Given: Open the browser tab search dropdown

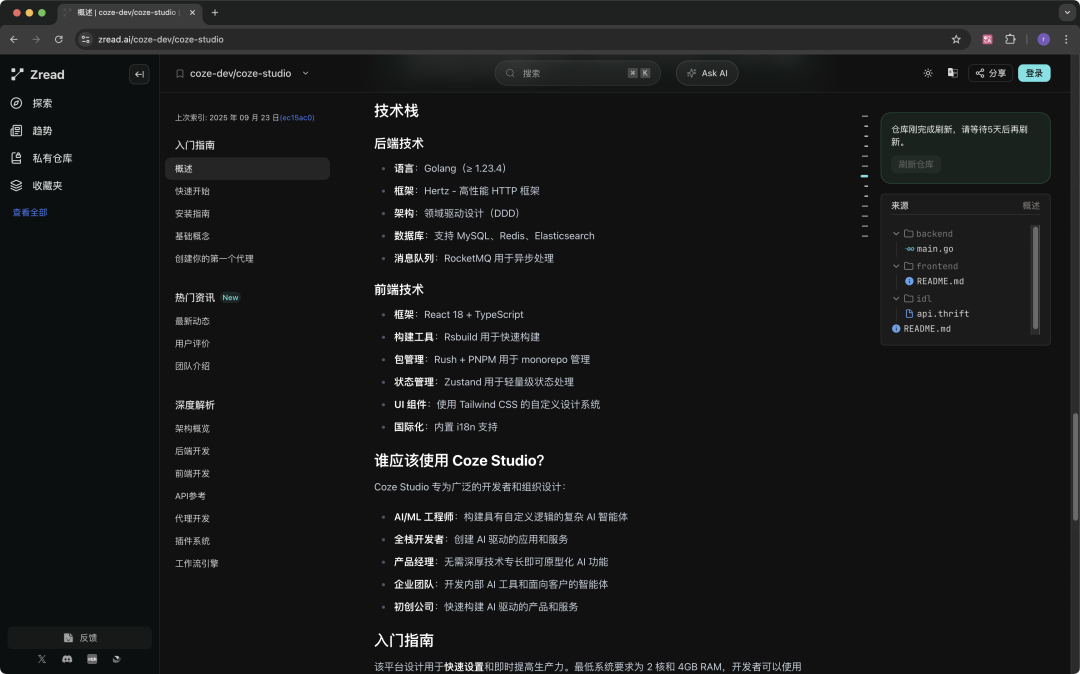Looking at the screenshot, I should click(1066, 12).
